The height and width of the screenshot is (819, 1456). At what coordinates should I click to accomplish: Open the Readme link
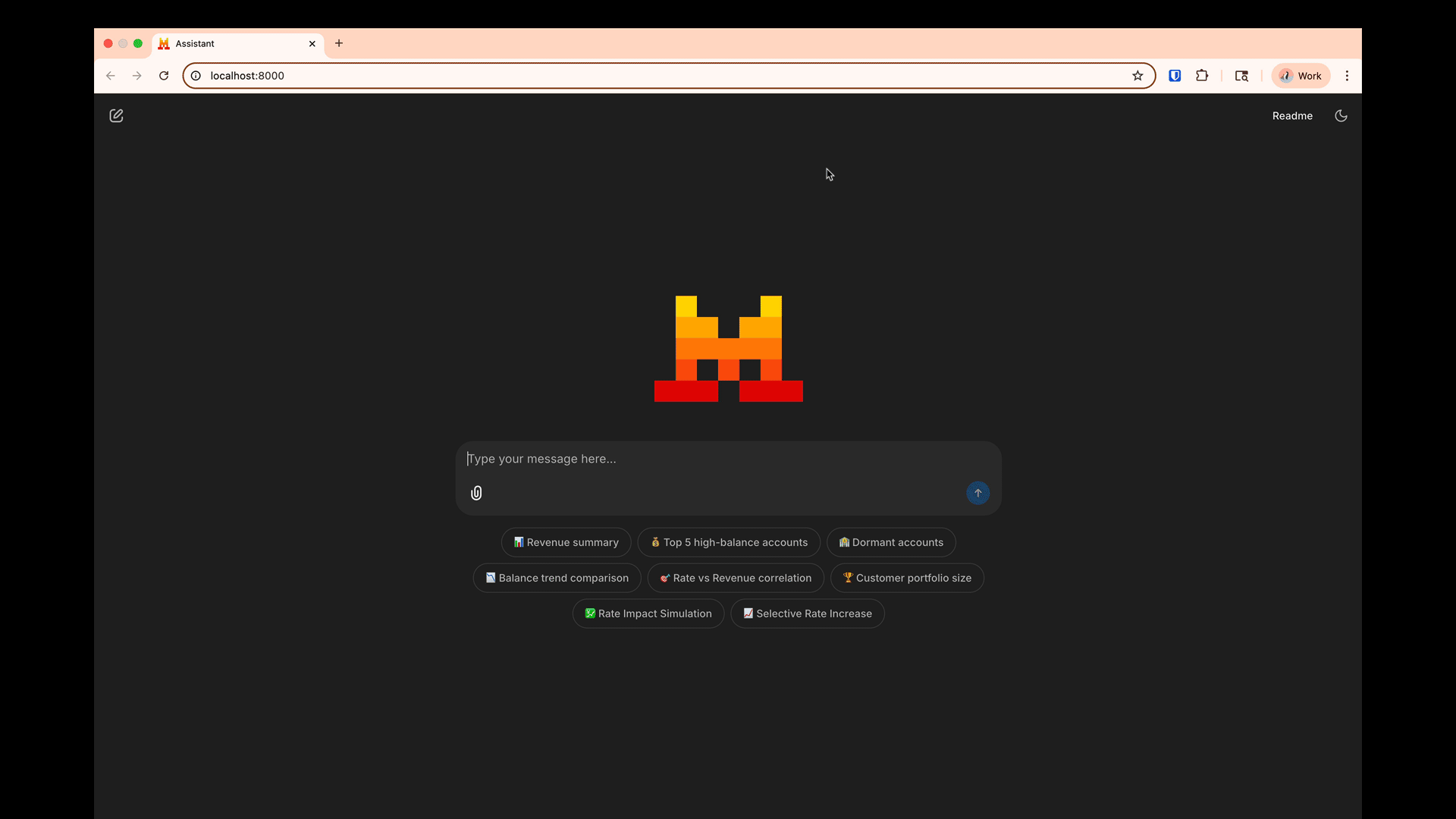[x=1291, y=115]
